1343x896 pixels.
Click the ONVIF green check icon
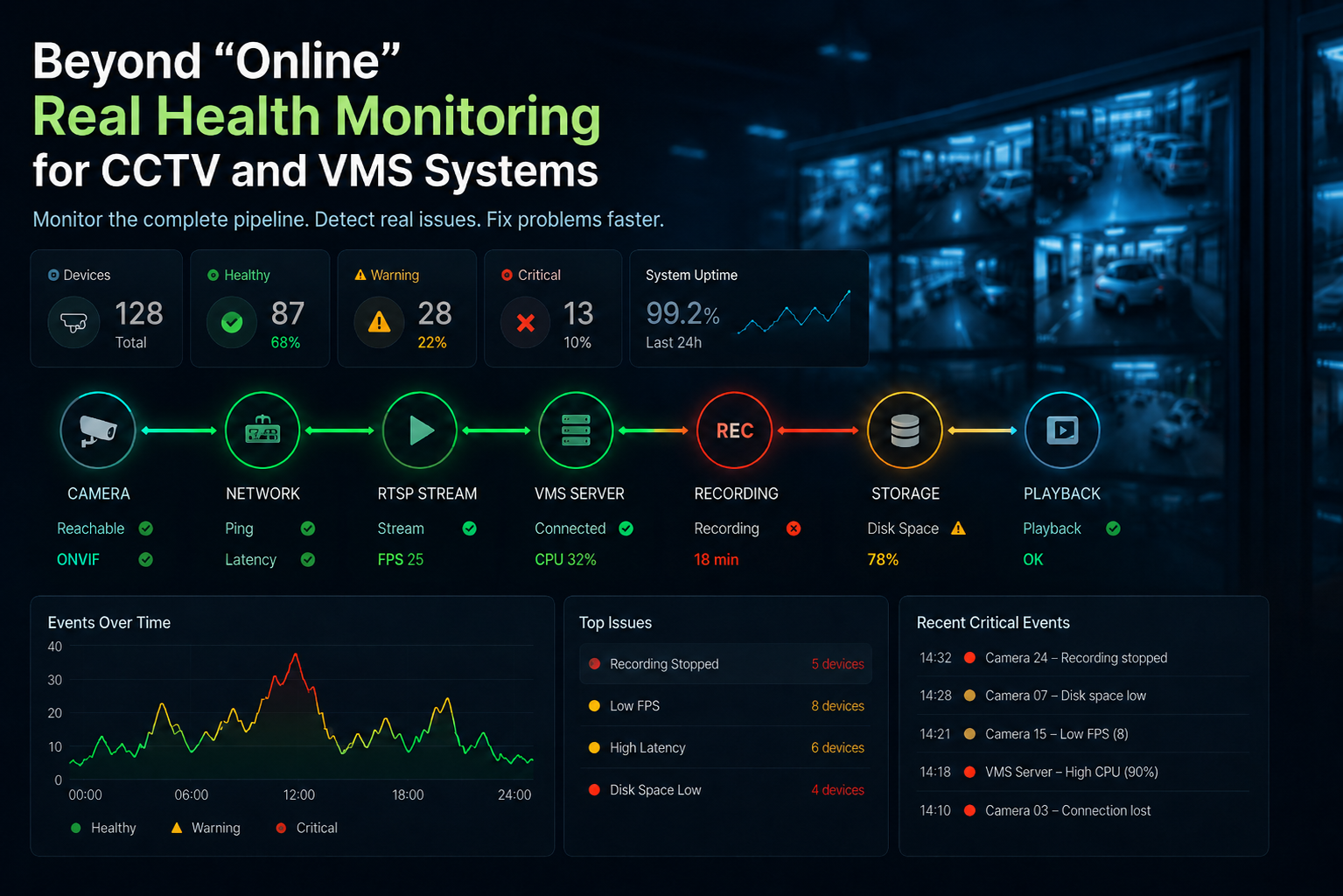click(146, 559)
